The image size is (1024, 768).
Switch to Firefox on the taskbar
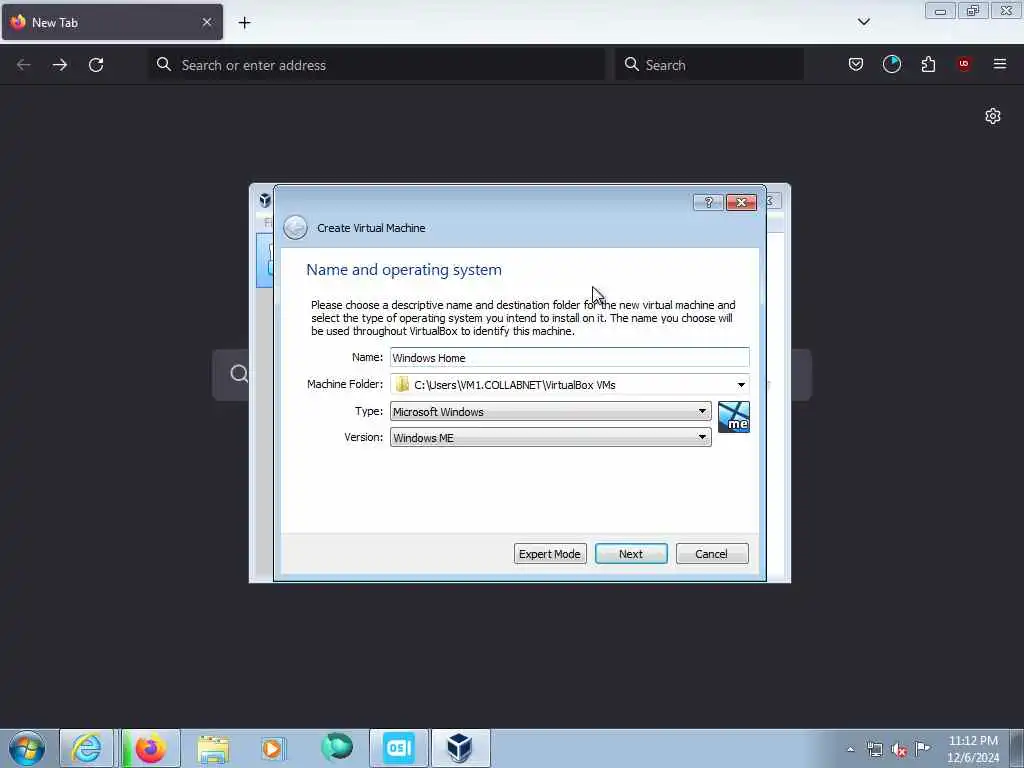150,748
